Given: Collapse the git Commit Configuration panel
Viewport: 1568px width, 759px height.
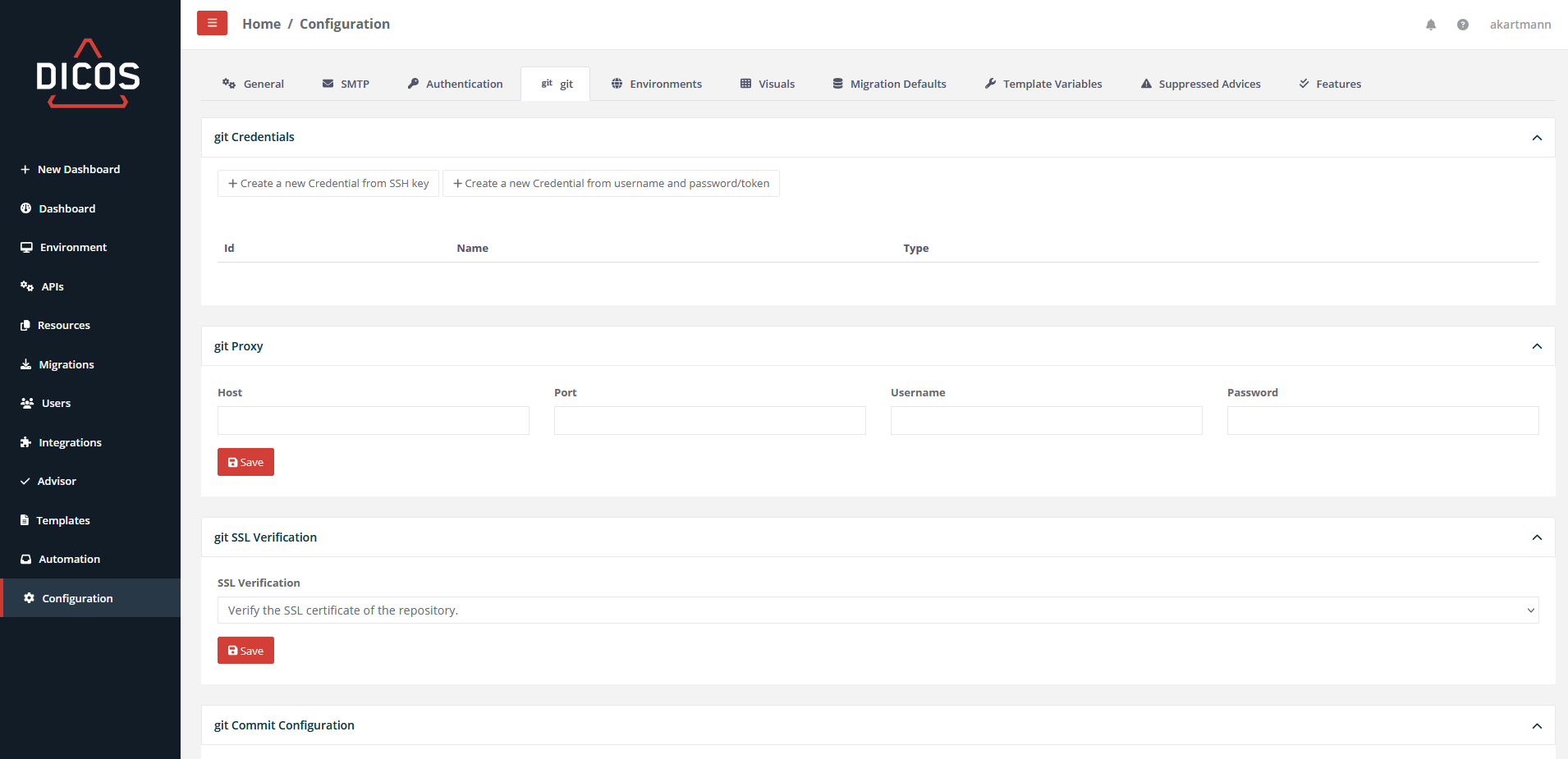Looking at the screenshot, I should click(1537, 726).
